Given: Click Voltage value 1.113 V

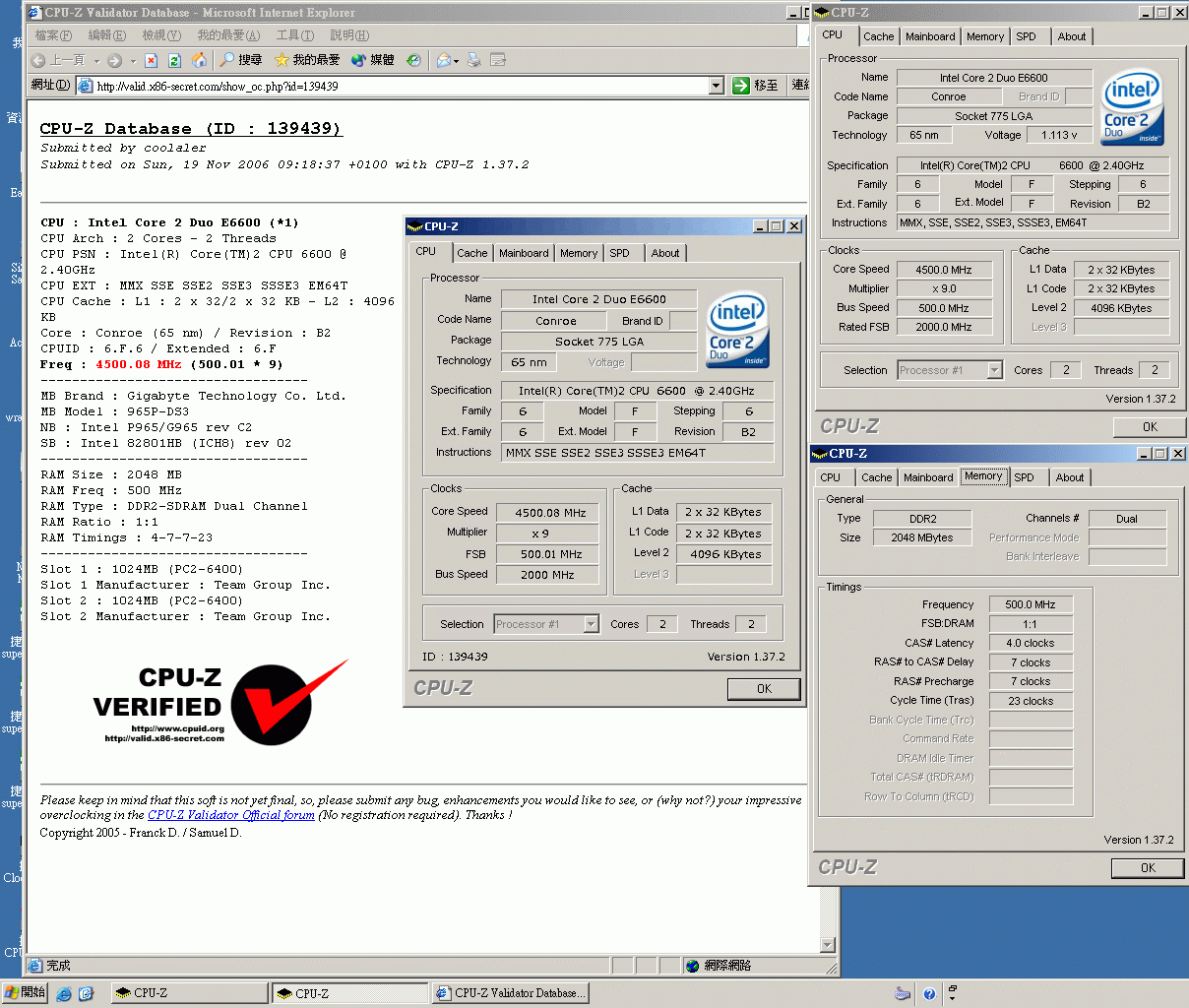Looking at the screenshot, I should pyautogui.click(x=1059, y=135).
